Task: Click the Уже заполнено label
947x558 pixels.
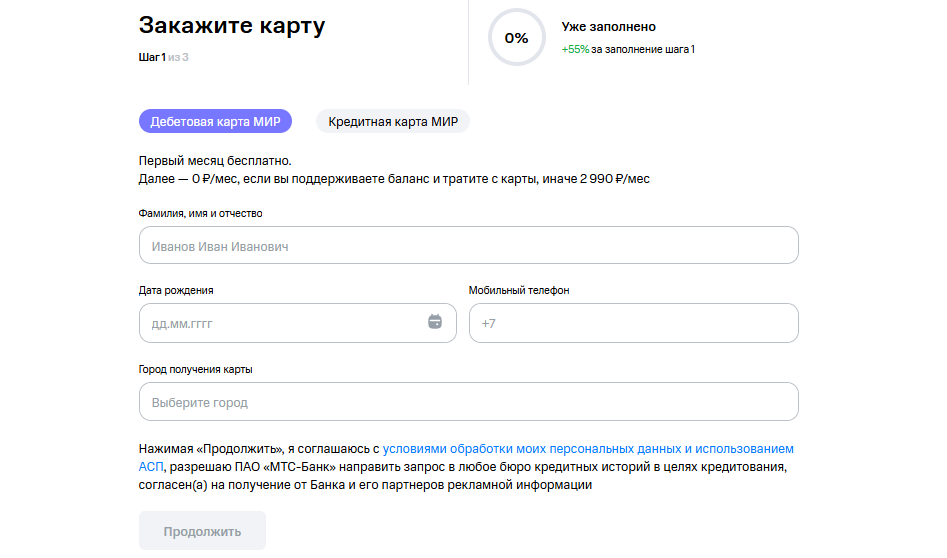Action: pos(608,27)
